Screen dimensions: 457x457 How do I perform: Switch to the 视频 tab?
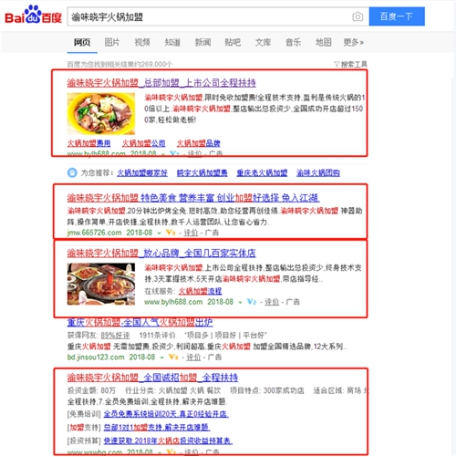(142, 42)
